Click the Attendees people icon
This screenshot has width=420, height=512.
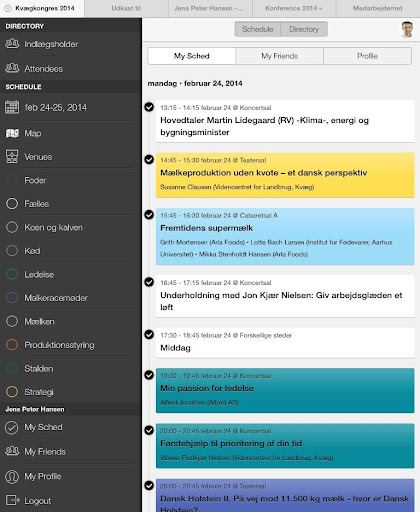pos(12,68)
